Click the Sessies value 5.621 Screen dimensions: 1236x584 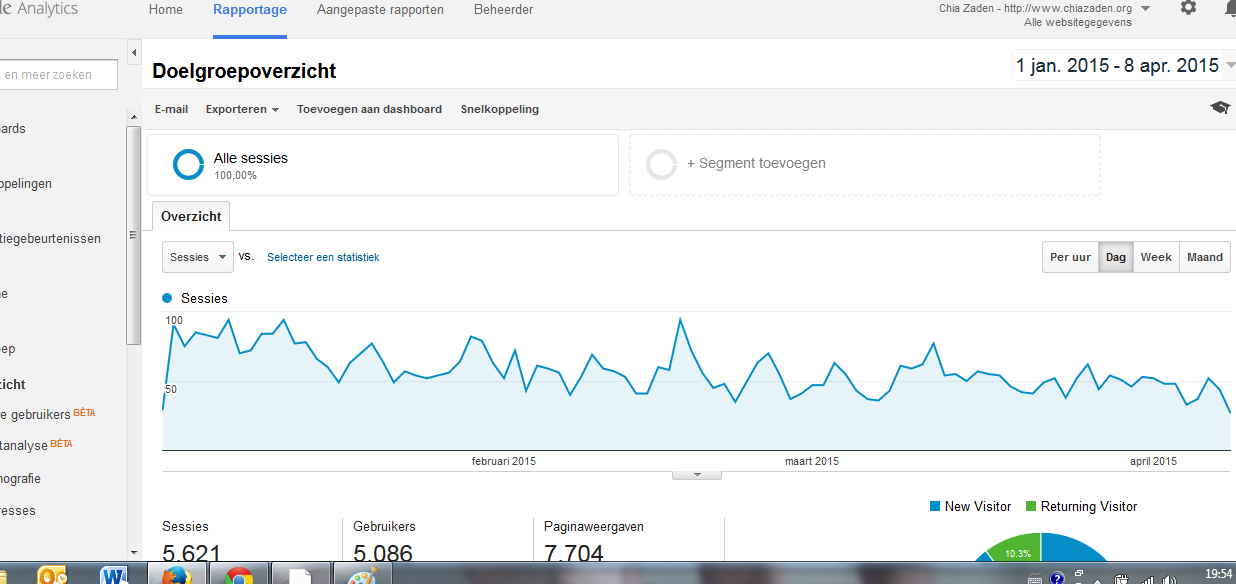coord(192,555)
